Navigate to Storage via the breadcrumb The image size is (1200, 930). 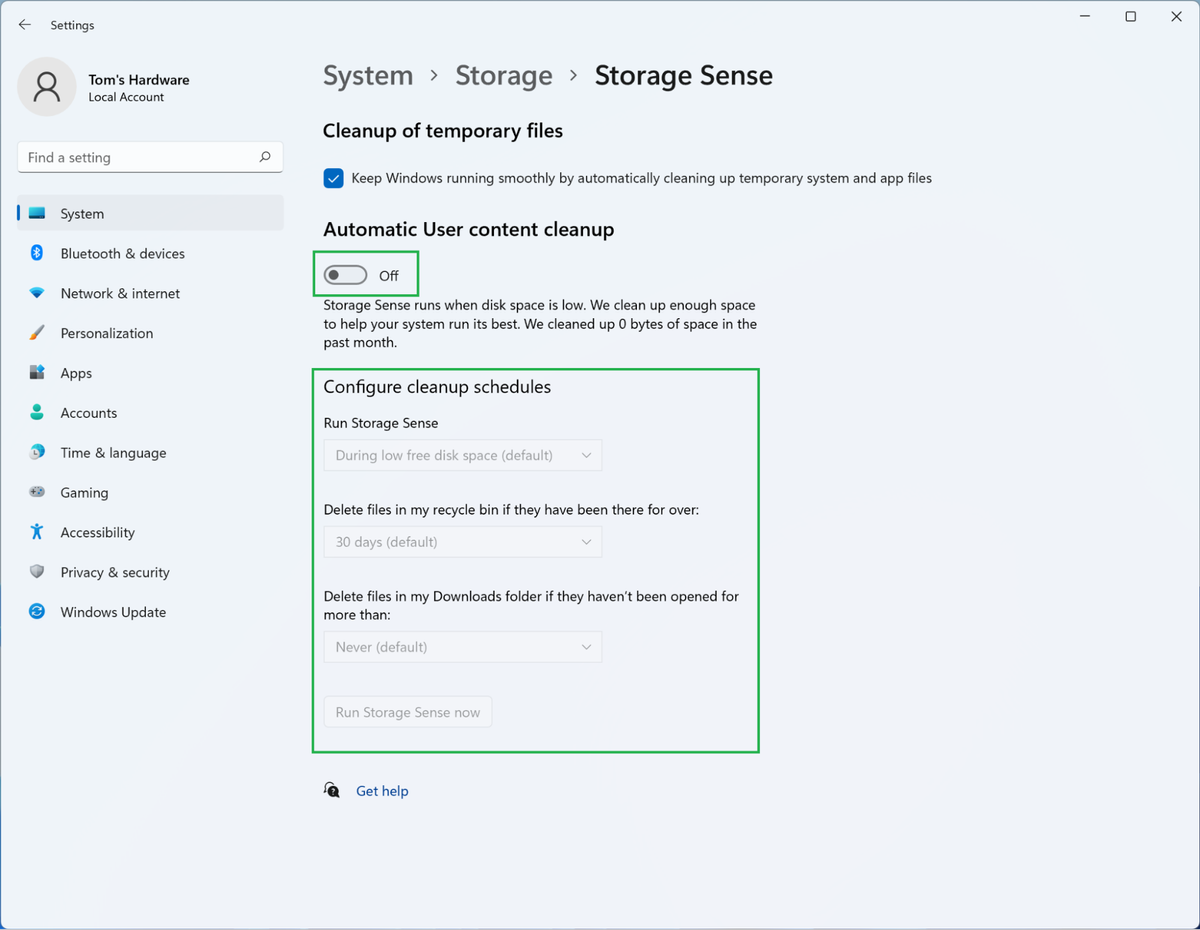coord(504,75)
